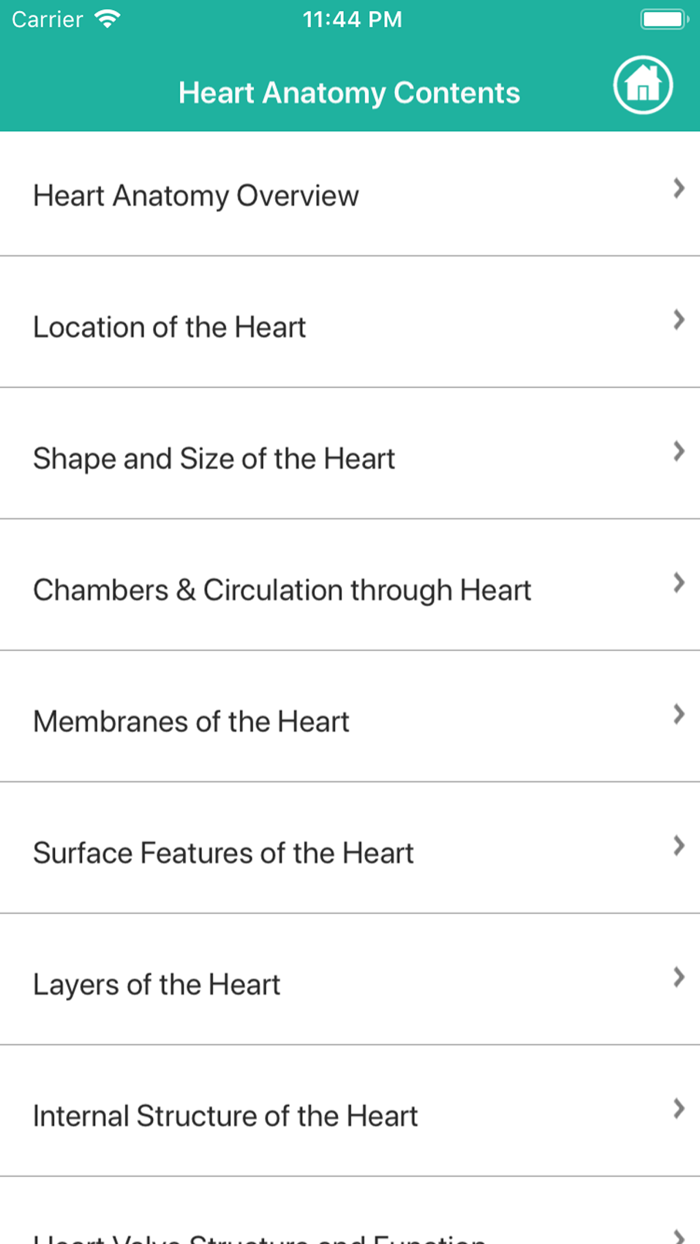Tap the clock showing 11:44 PM
Screen dimensions: 700x1244
352,18
